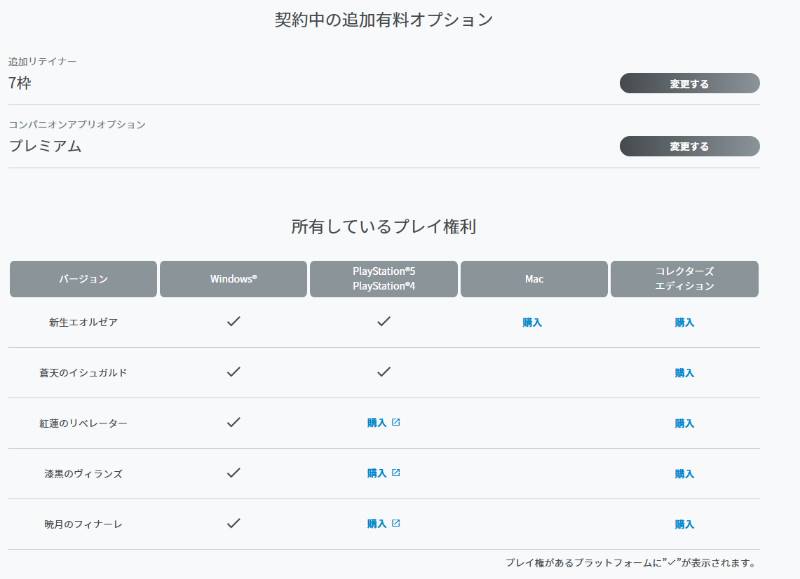Open external link icon for 暁月のフィナーレ PlayStation
800x579 pixels.
[x=396, y=523]
